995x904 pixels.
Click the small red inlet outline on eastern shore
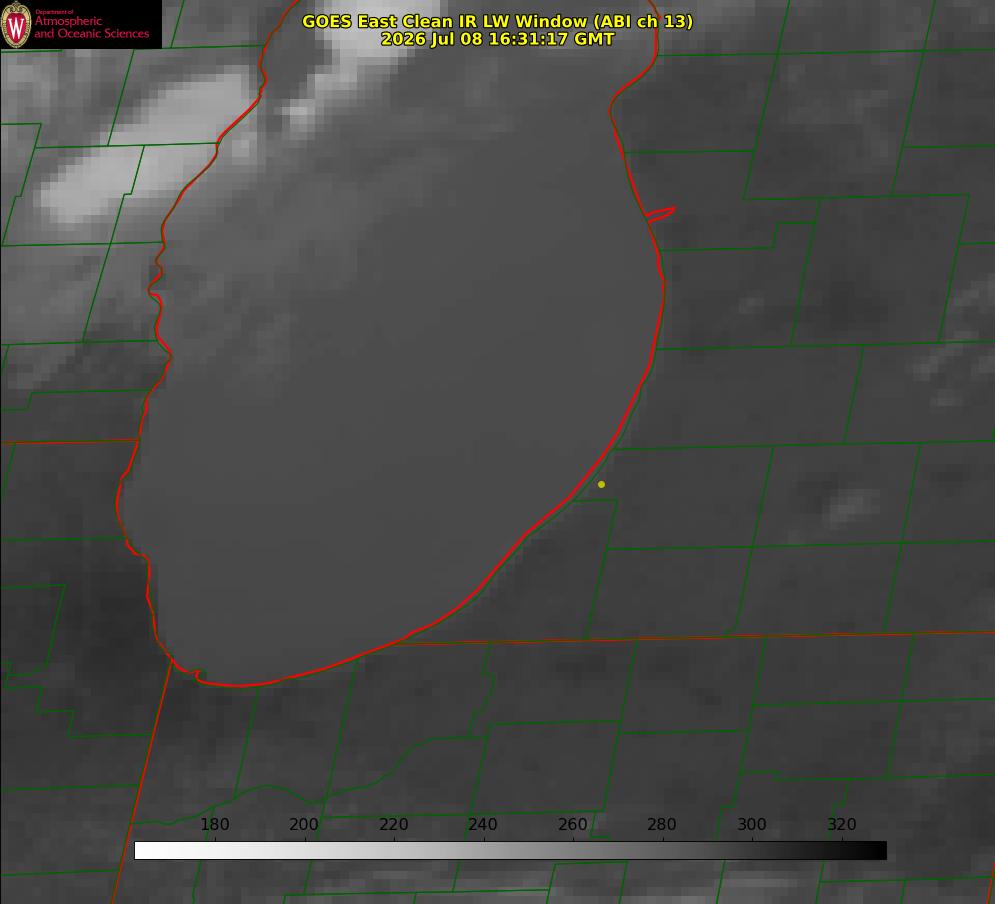point(660,214)
